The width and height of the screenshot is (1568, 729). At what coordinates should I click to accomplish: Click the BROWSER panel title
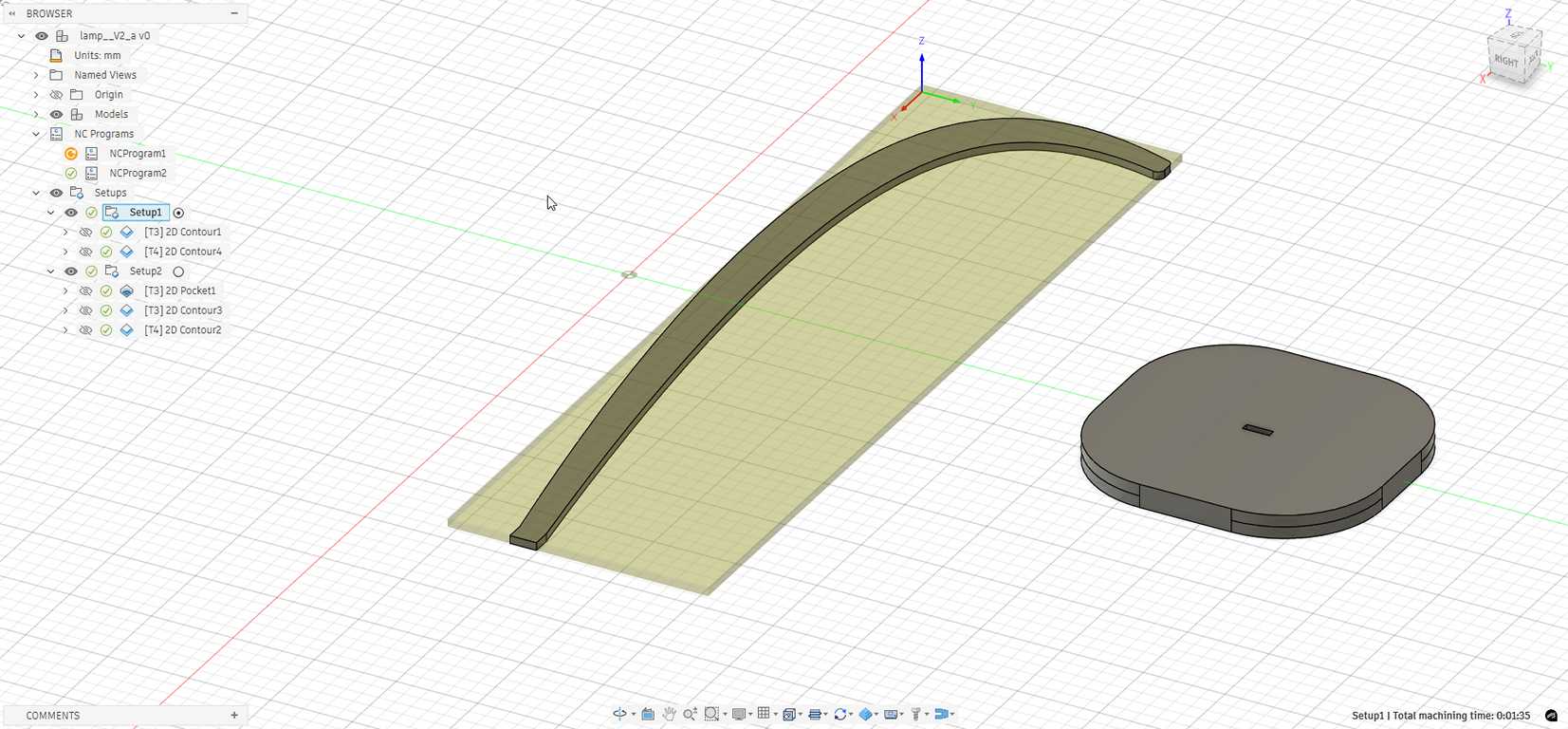click(x=49, y=13)
